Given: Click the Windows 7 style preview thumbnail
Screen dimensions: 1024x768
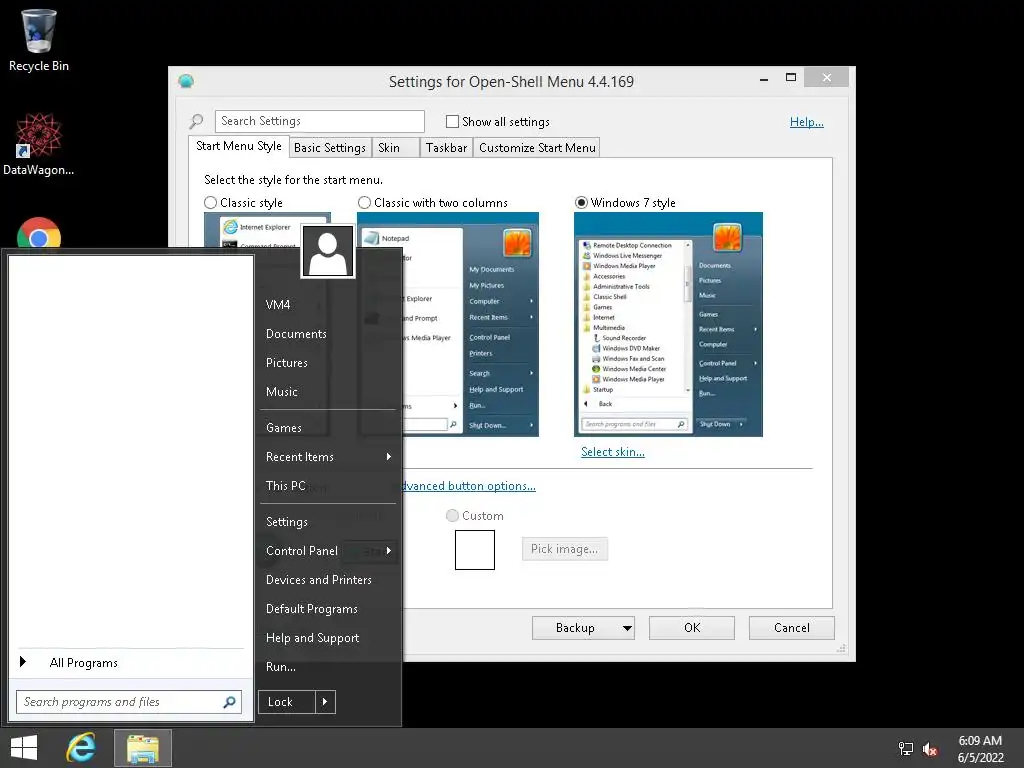Looking at the screenshot, I should [668, 325].
